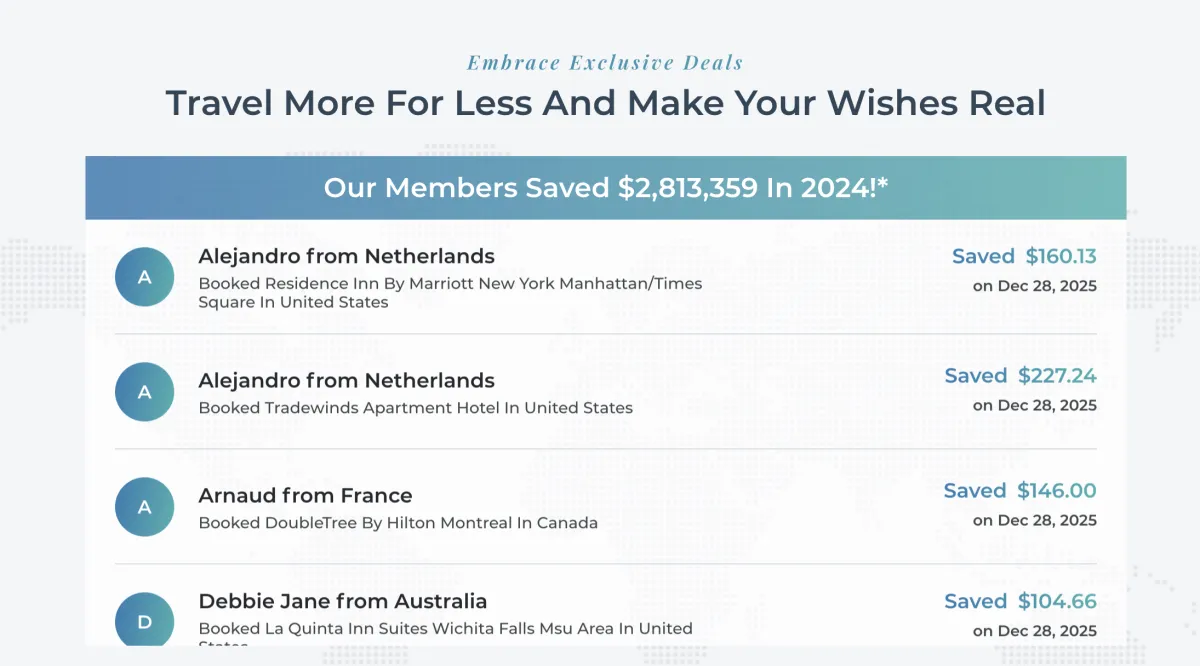Click Arnaud's avatar circle with letter A
1200x666 pixels.
click(145, 507)
